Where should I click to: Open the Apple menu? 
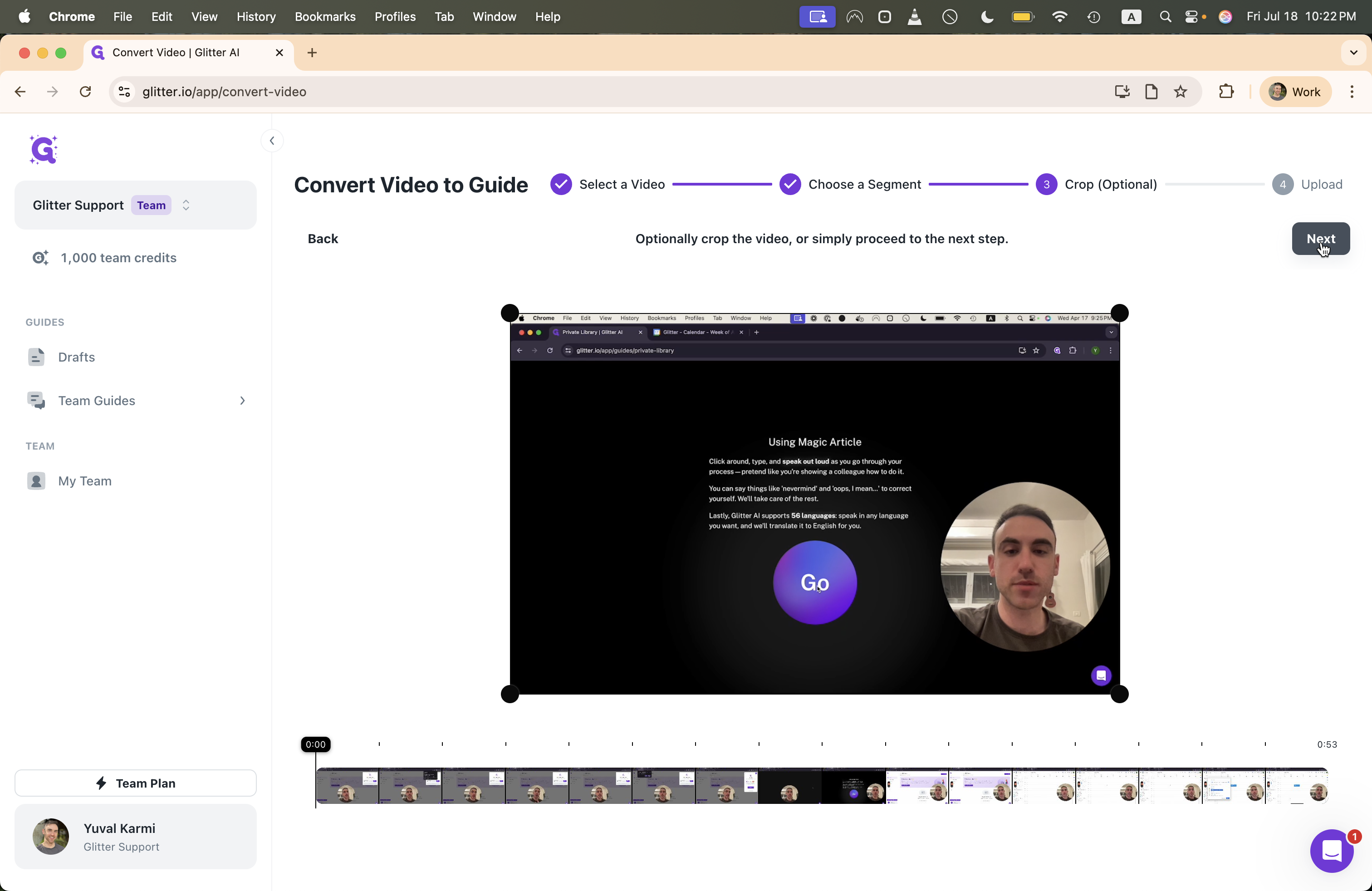tap(24, 17)
